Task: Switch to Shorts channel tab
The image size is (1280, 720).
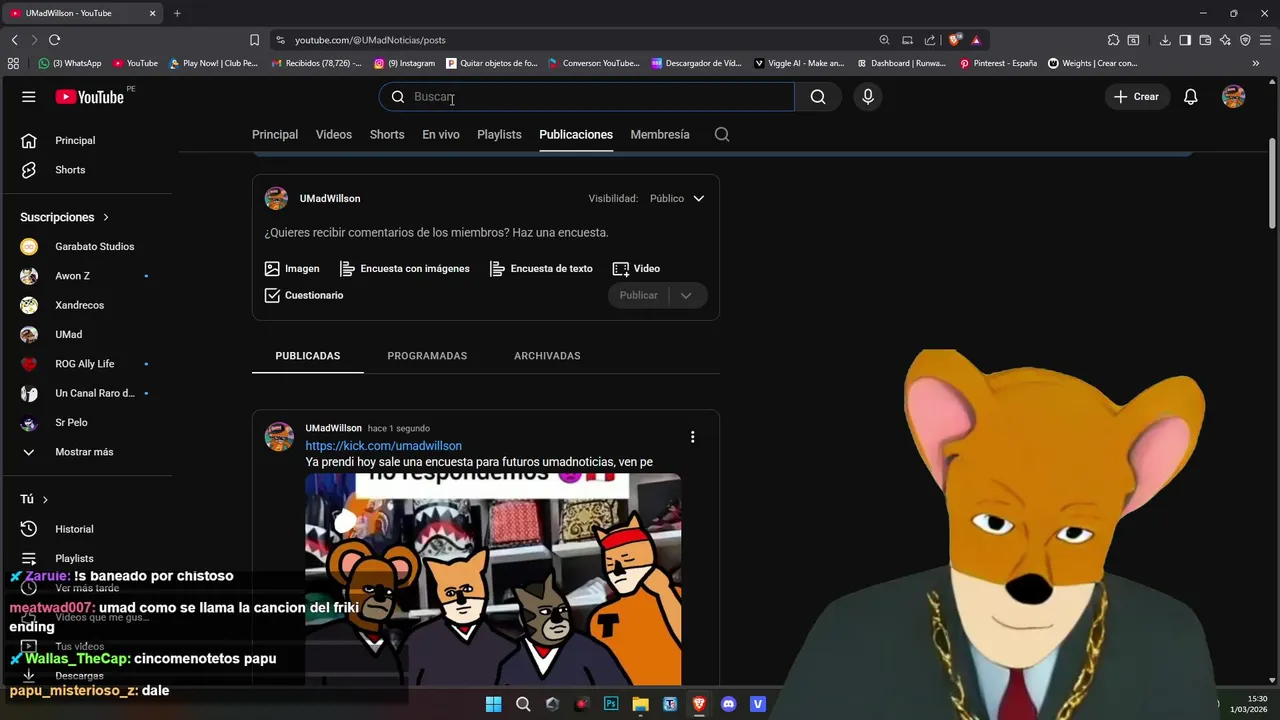Action: coord(387,134)
